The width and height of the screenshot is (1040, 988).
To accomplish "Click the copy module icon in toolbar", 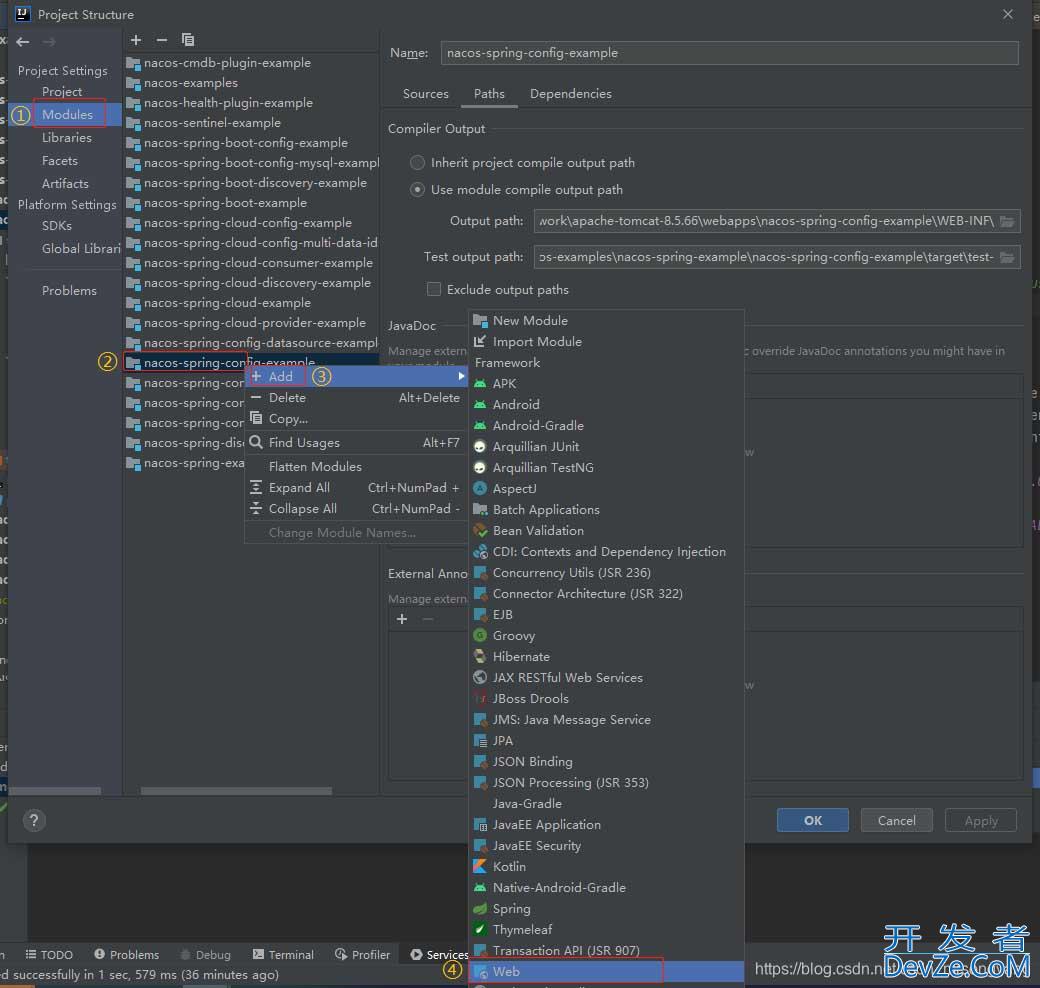I will 188,40.
